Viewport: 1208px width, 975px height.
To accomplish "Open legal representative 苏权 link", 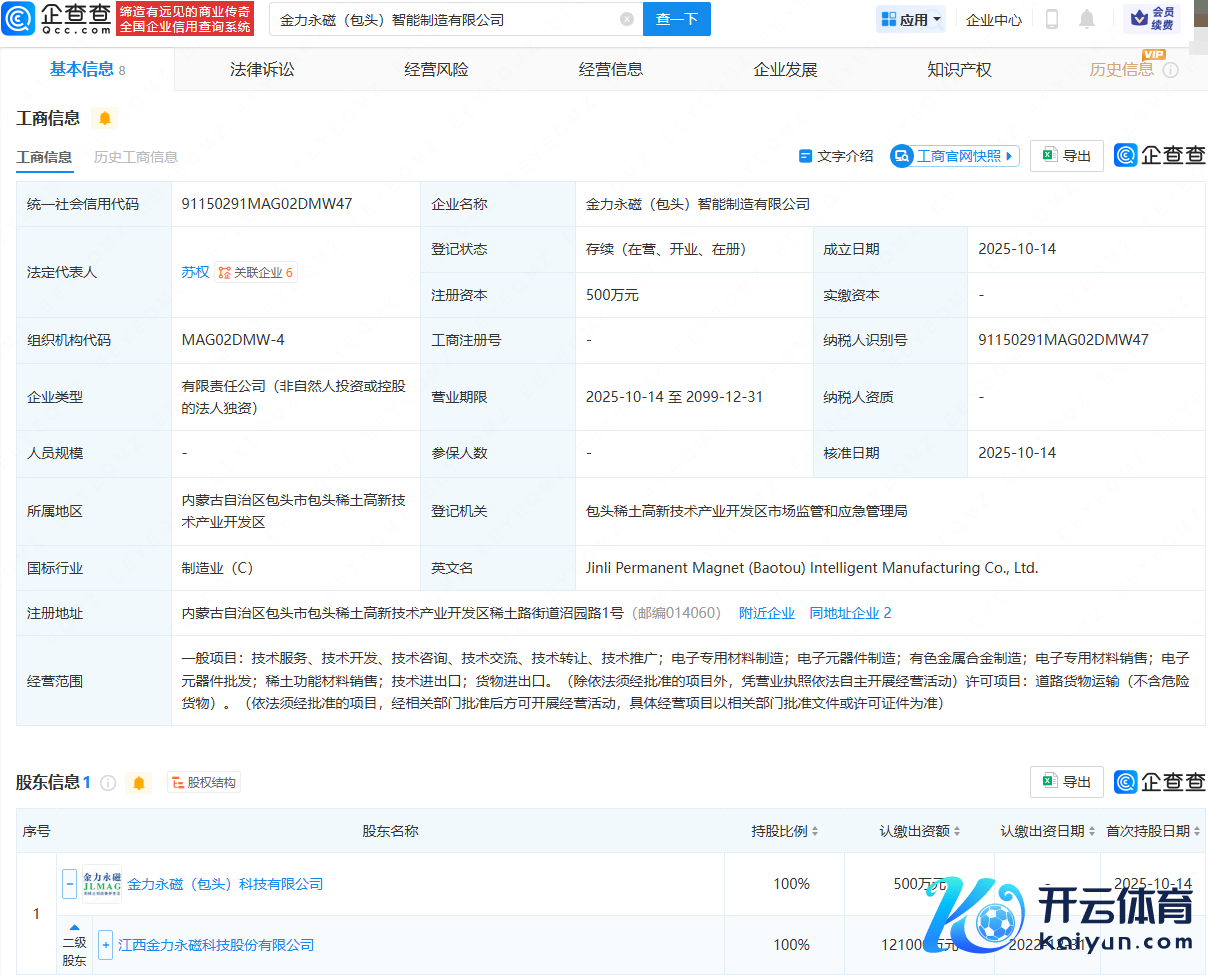I will click(195, 272).
